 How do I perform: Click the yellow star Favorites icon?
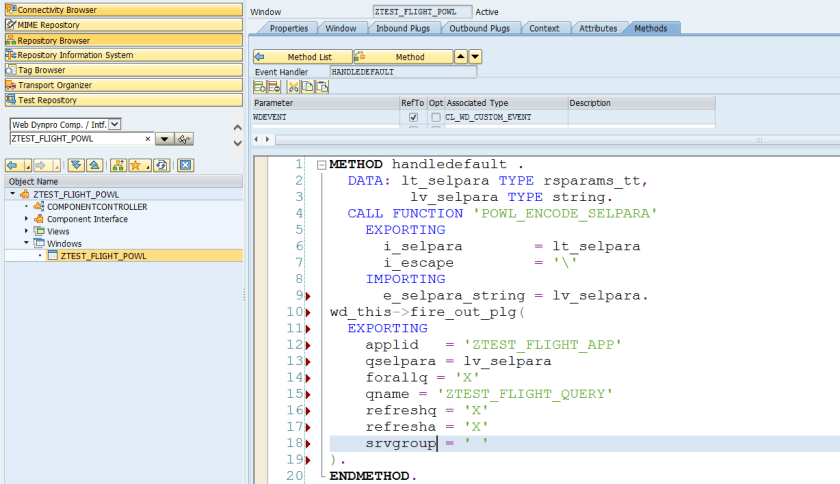(x=134, y=165)
